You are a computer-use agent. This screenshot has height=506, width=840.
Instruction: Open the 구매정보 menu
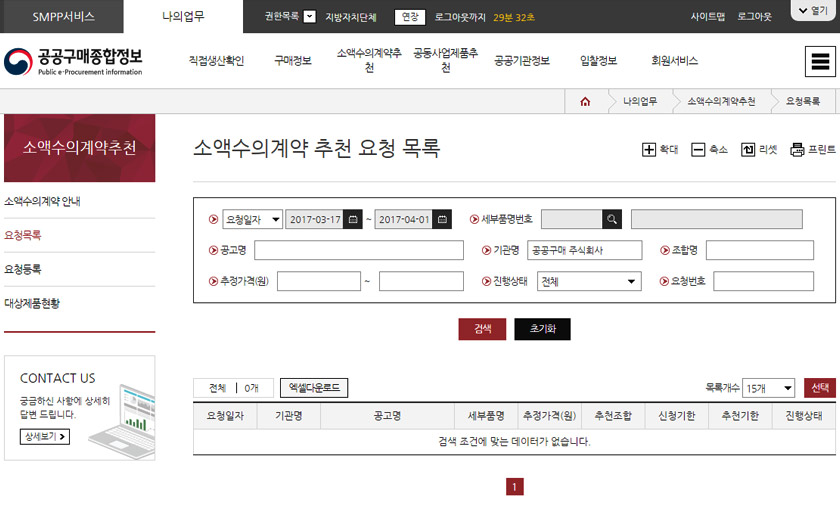coord(293,61)
